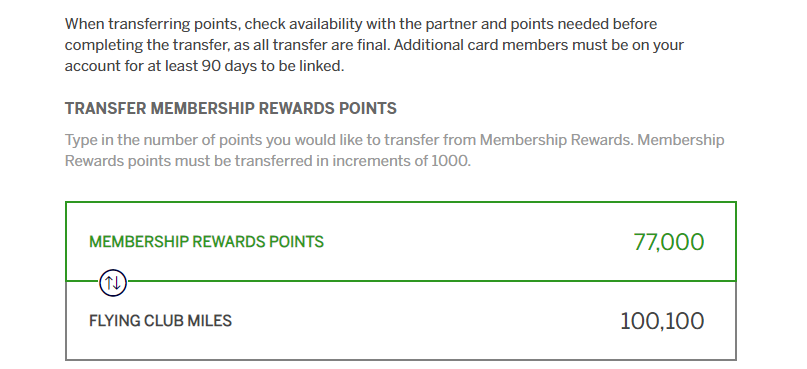The image size is (807, 369).
Task: Edit the 77,000 Membership Rewards points value
Action: coord(669,242)
